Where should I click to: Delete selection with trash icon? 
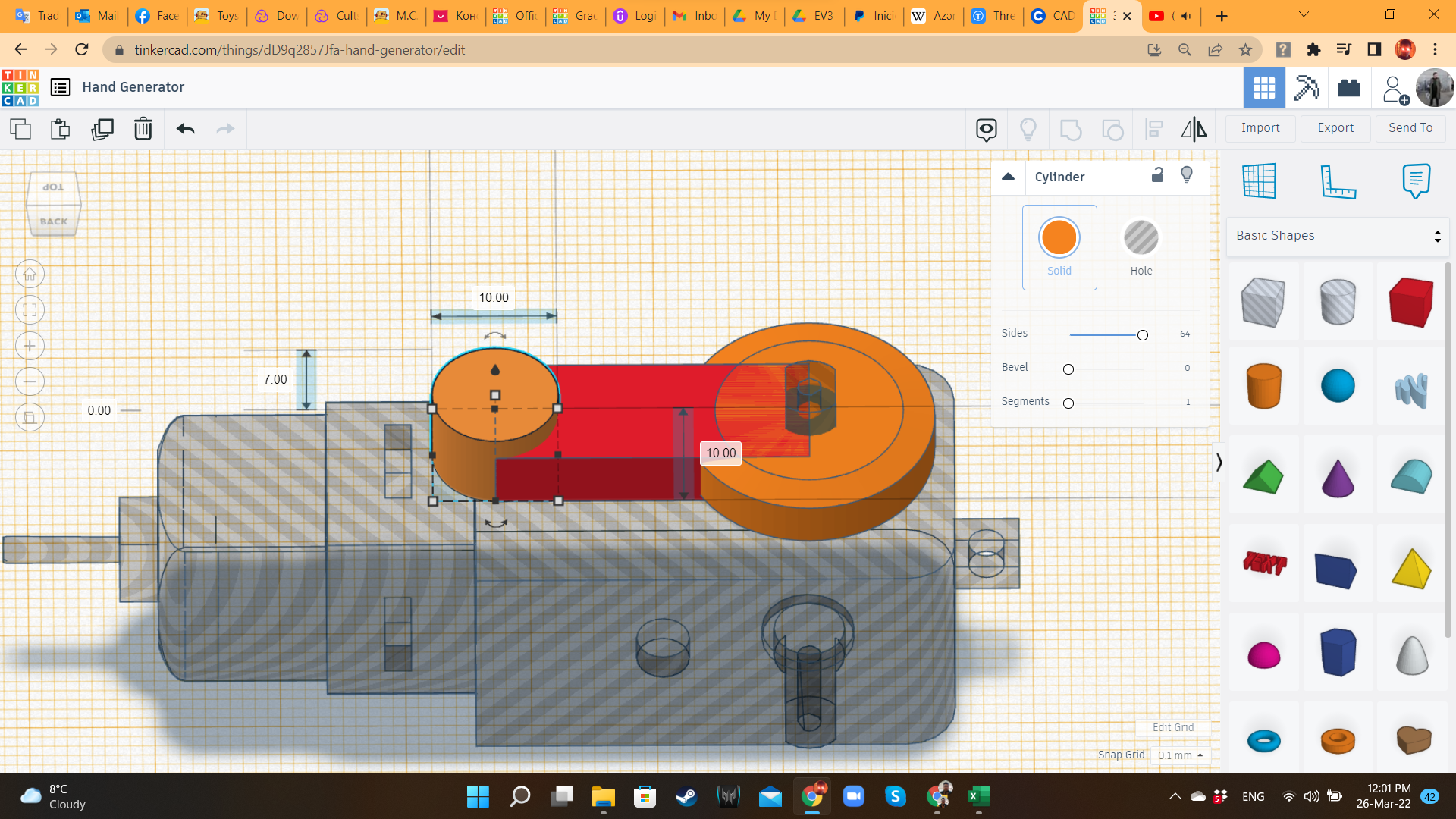coord(143,129)
